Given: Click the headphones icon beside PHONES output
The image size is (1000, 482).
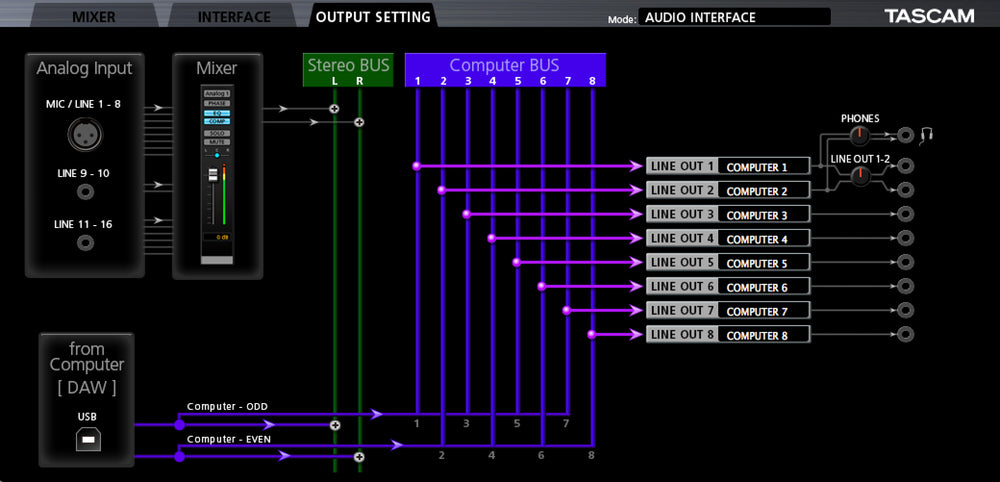Looking at the screenshot, I should pos(926,134).
